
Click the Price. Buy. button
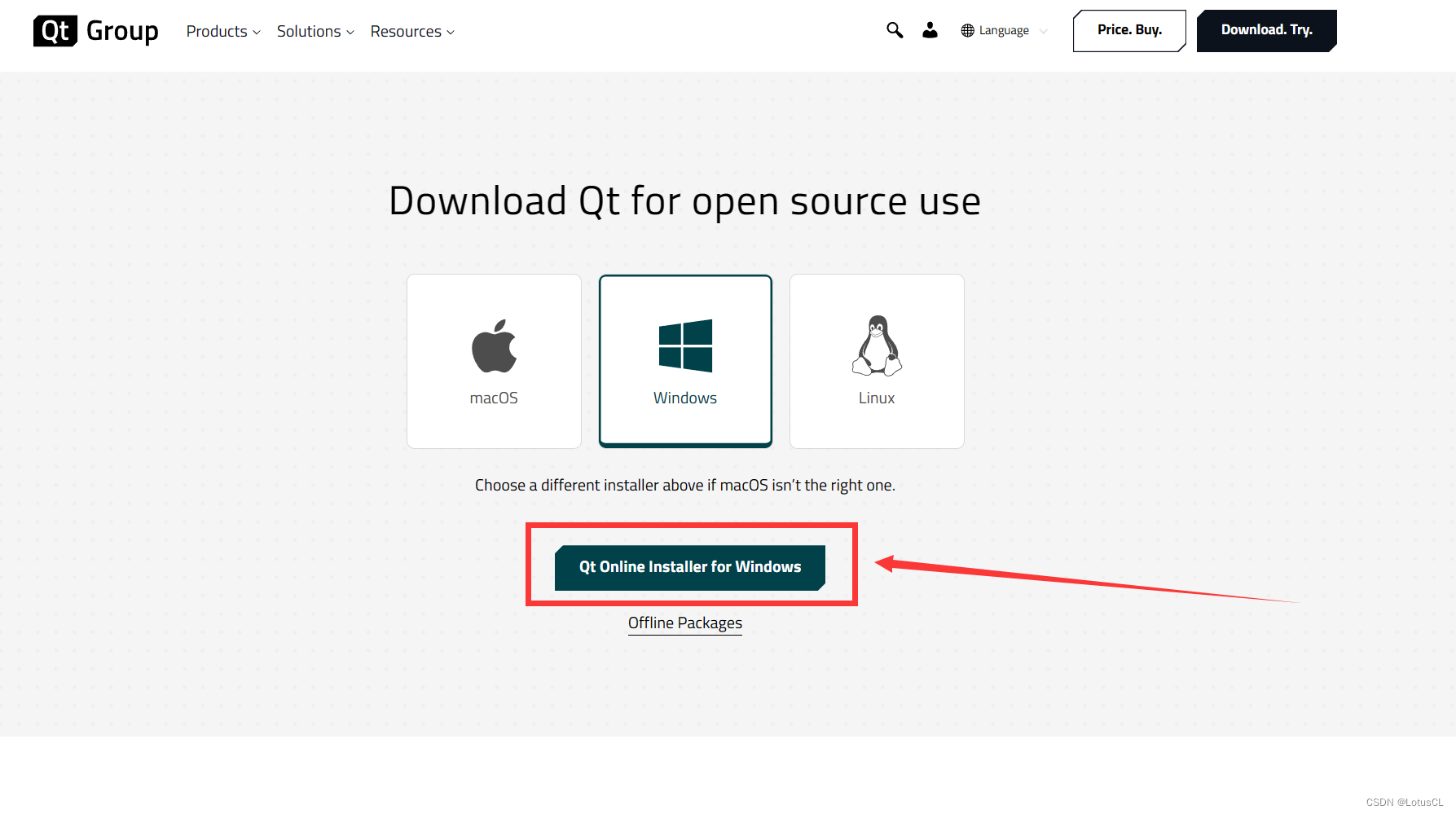(1129, 30)
